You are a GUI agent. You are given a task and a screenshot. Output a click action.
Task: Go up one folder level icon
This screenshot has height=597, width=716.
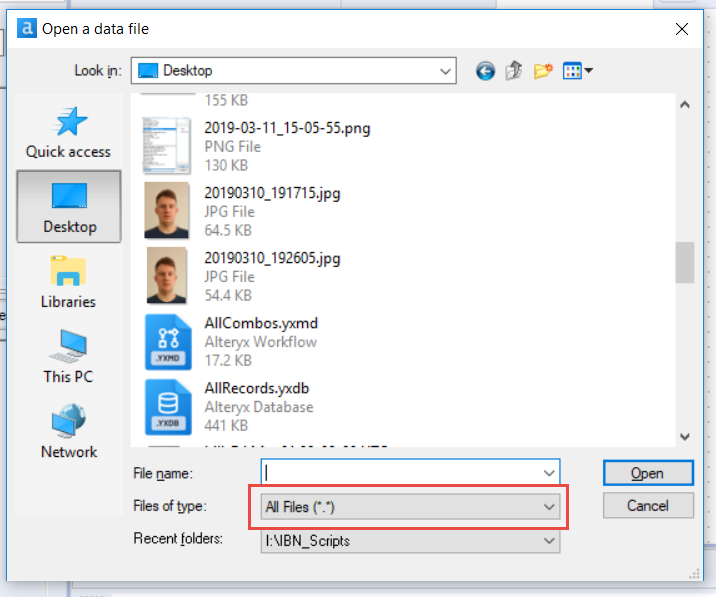[x=514, y=70]
